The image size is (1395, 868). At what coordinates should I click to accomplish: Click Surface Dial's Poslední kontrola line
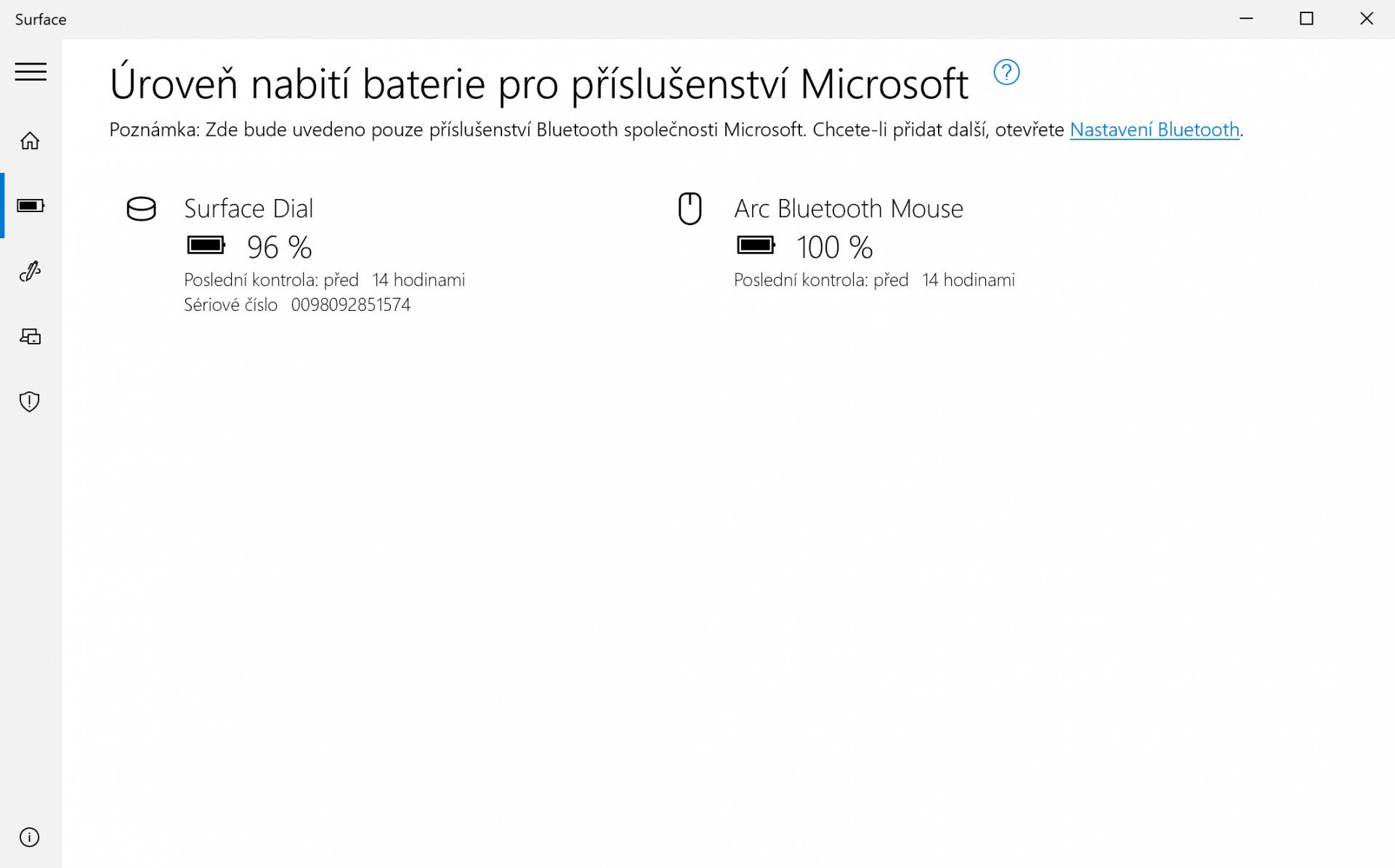(325, 280)
